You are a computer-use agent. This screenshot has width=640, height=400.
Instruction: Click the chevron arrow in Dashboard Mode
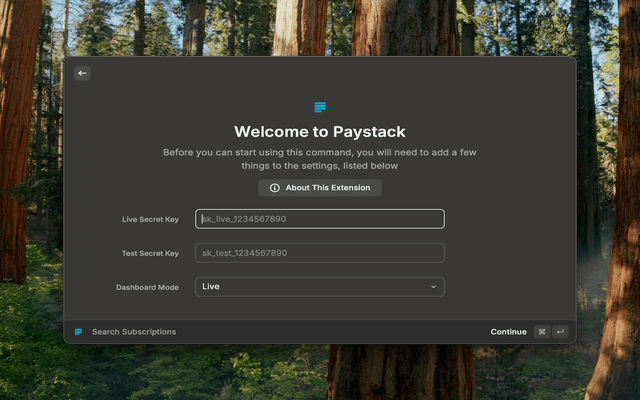click(x=433, y=287)
